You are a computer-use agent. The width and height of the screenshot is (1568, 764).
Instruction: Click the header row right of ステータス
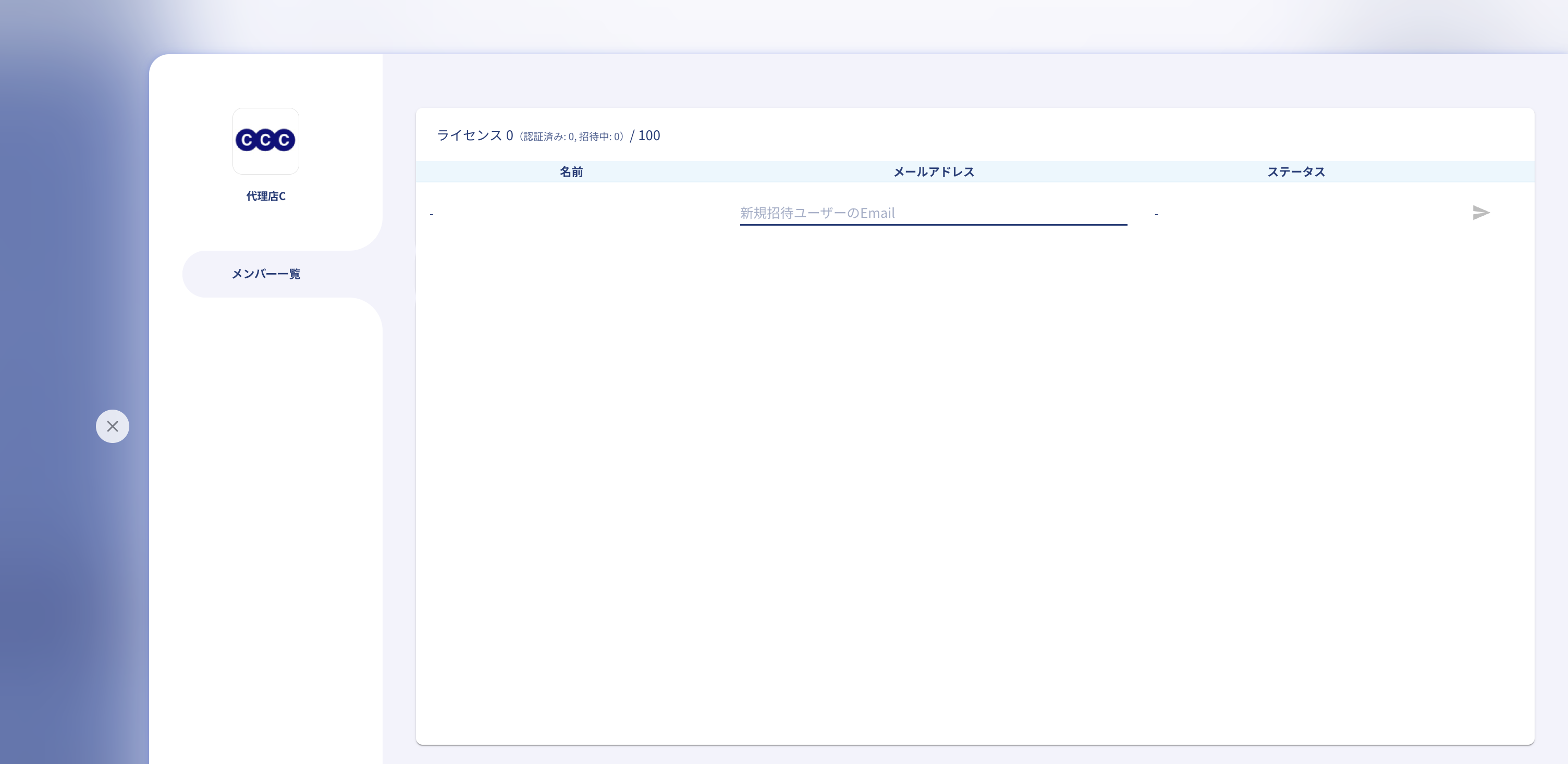[1461, 171]
